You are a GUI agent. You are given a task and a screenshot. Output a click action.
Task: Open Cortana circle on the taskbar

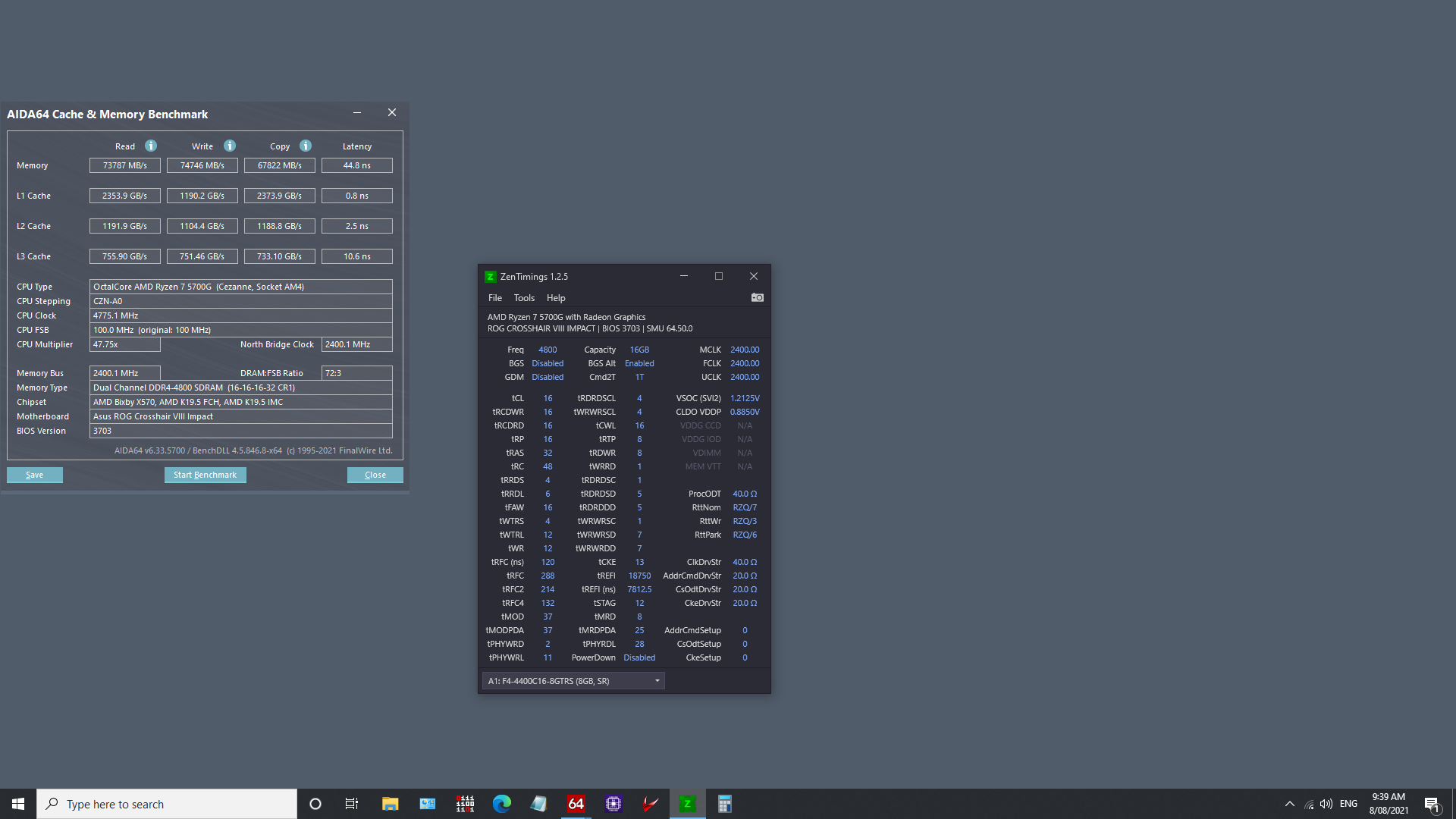point(315,804)
